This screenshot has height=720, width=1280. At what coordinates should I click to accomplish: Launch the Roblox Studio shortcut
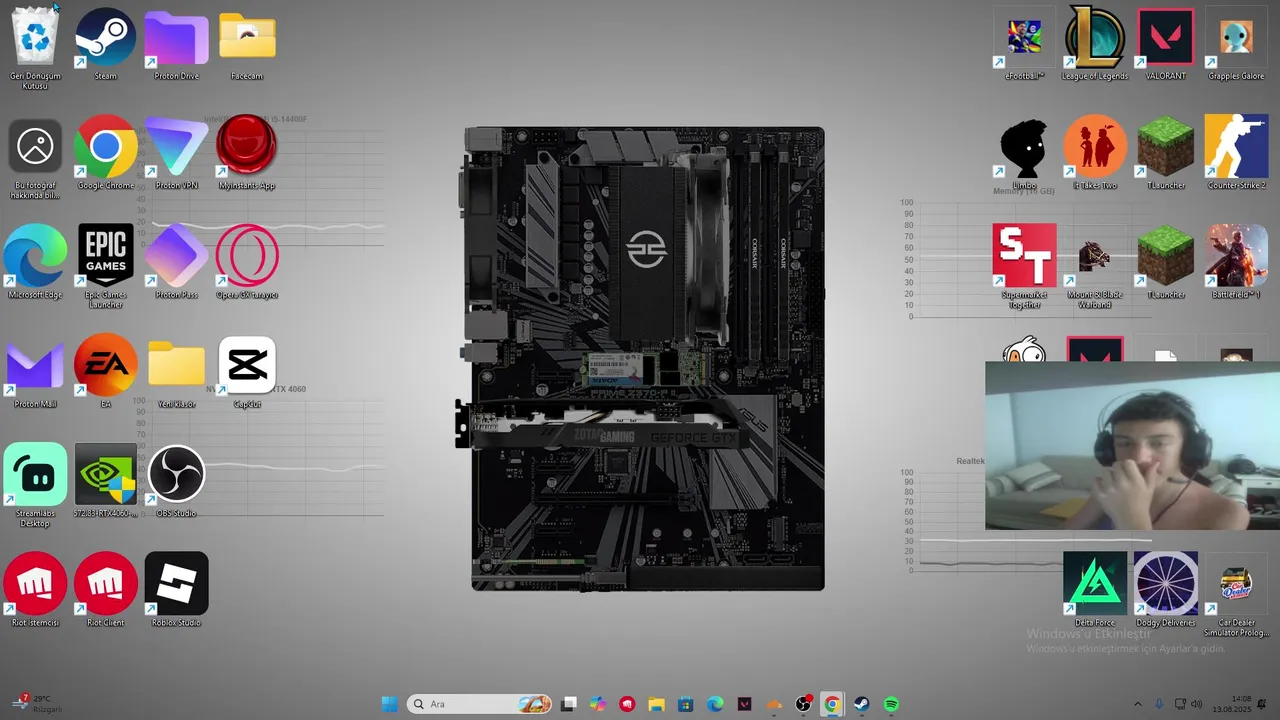pyautogui.click(x=176, y=590)
